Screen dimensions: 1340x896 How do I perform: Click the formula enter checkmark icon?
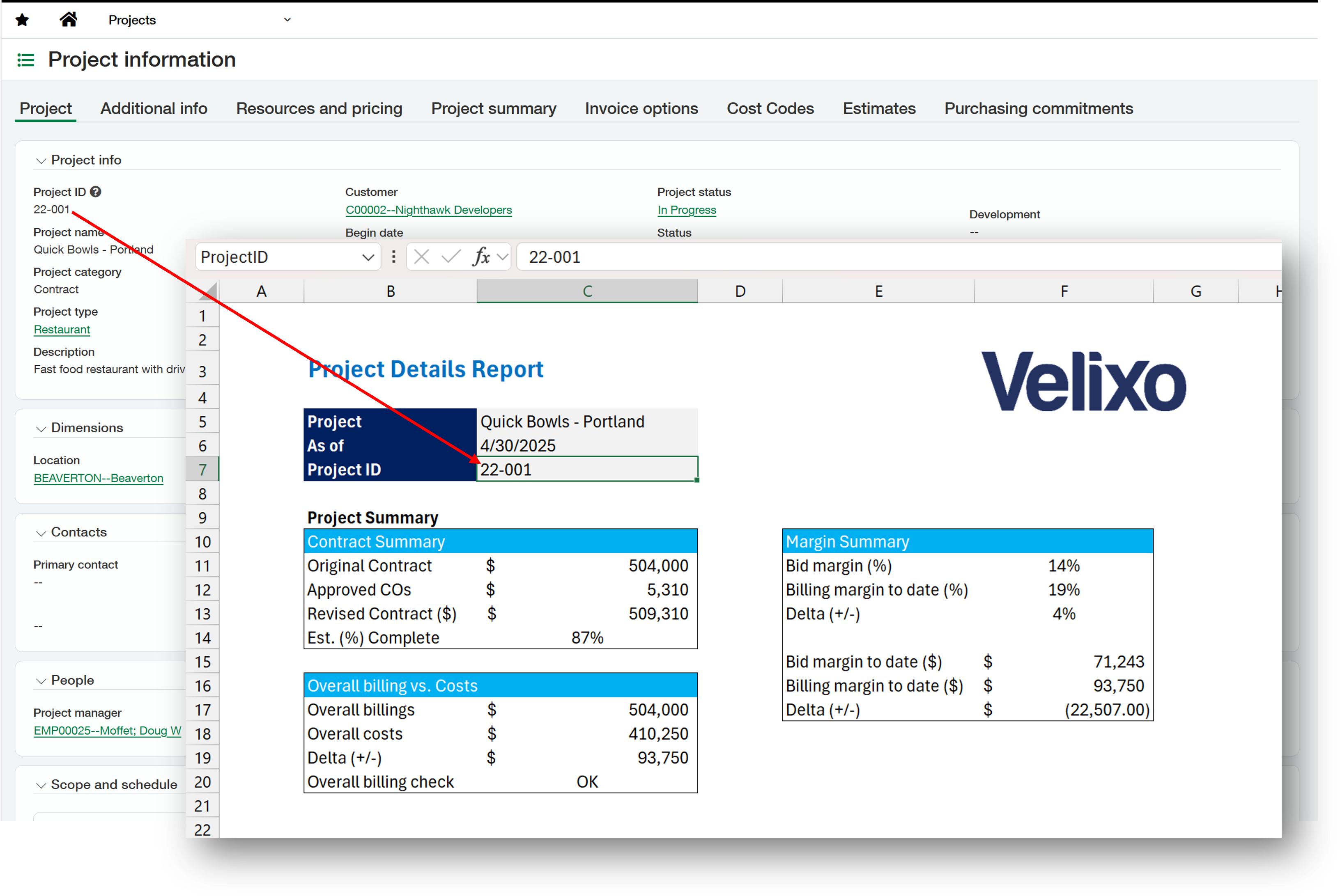tap(450, 257)
